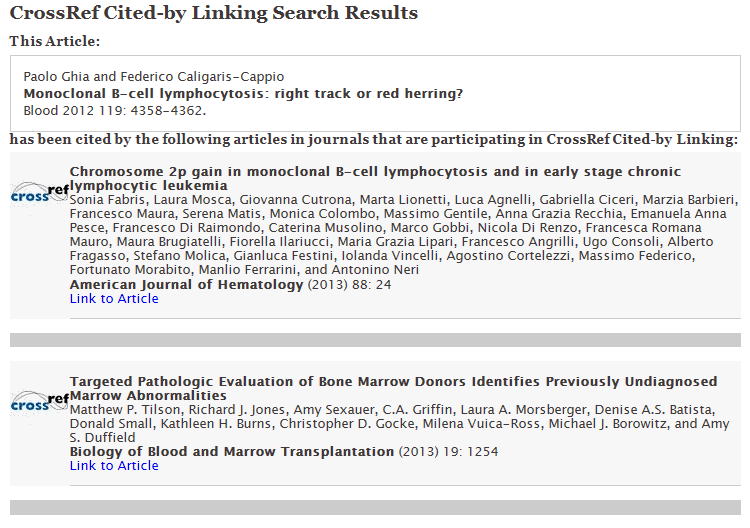Click the CrossRef Cited-by Linking Search Results heading
This screenshot has width=750, height=528.
click(214, 13)
